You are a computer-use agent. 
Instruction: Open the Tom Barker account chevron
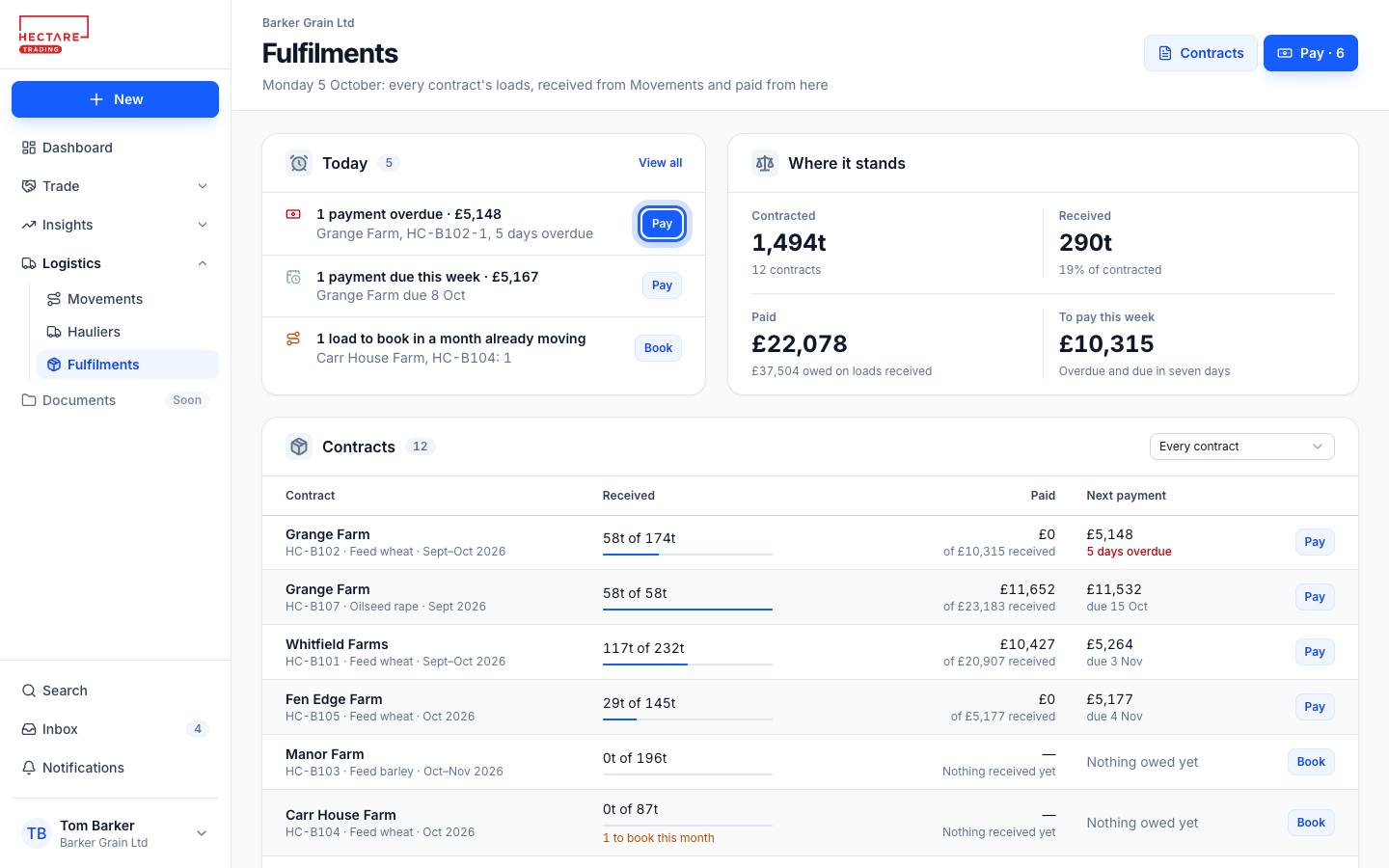[x=202, y=833]
